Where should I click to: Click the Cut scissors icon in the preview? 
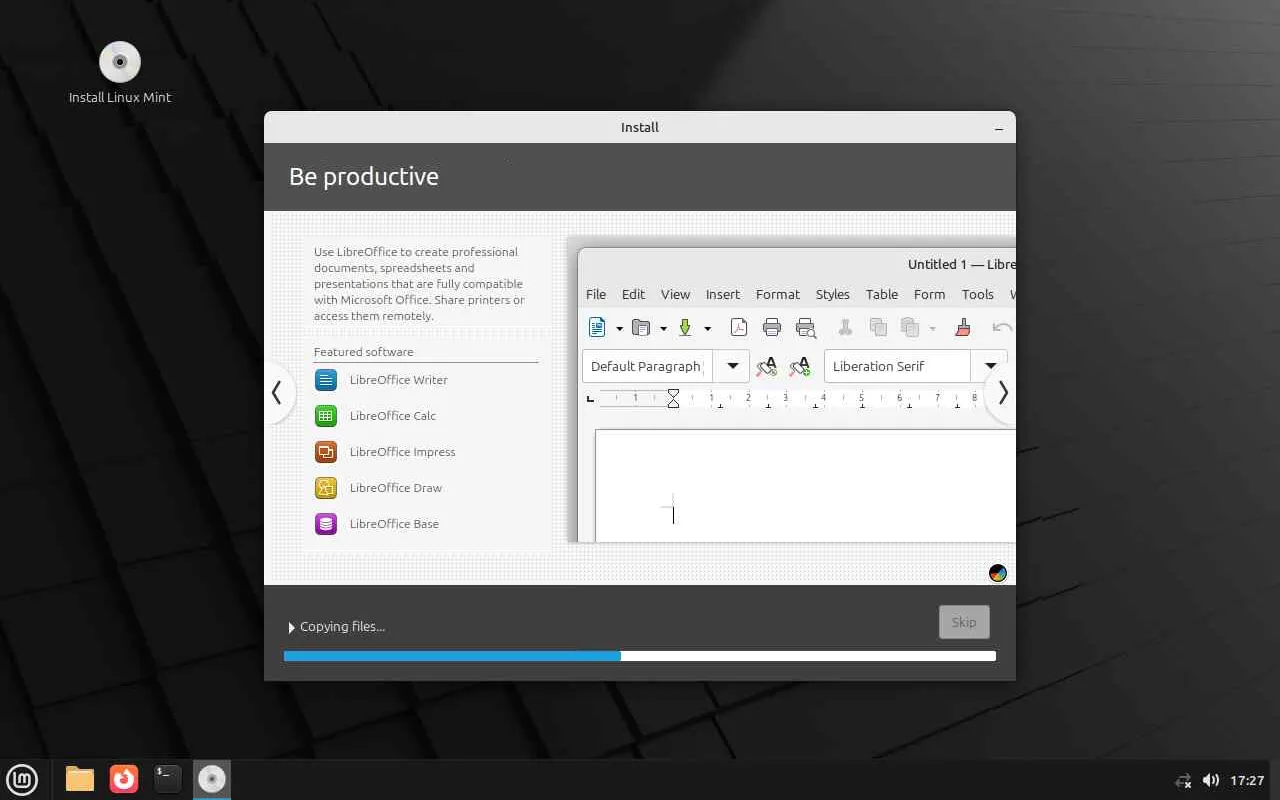(845, 327)
